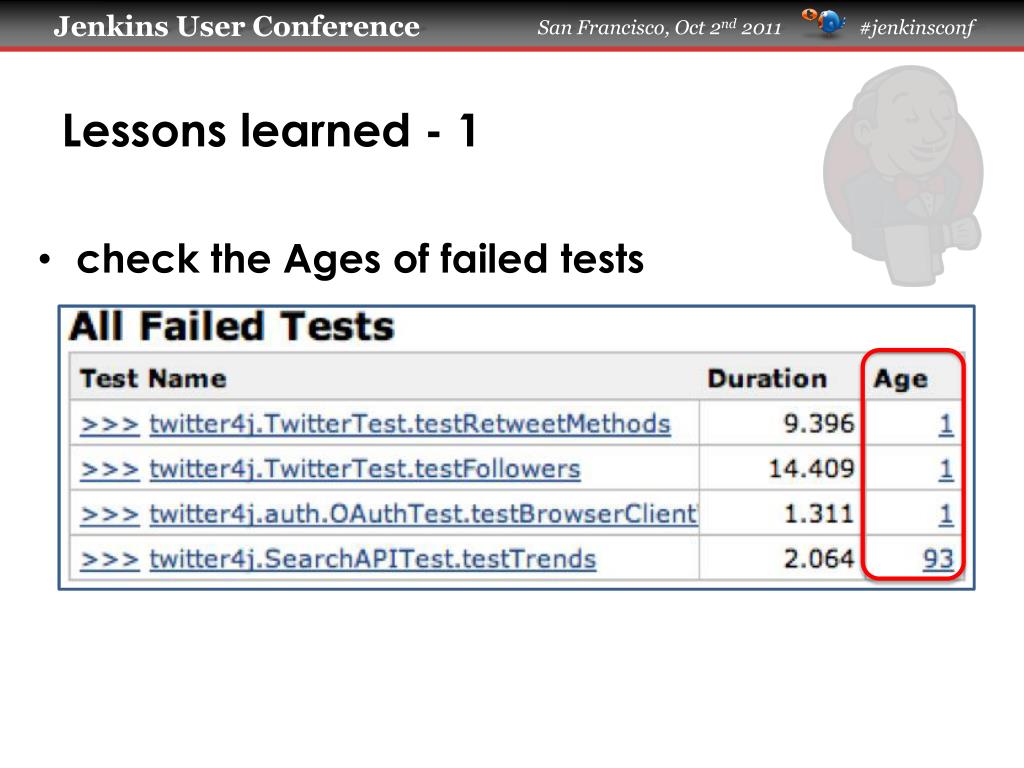The width and height of the screenshot is (1024, 768).
Task: Open the twitter4j.TwitterTest.testRetweetMethods link
Action: [x=410, y=424]
